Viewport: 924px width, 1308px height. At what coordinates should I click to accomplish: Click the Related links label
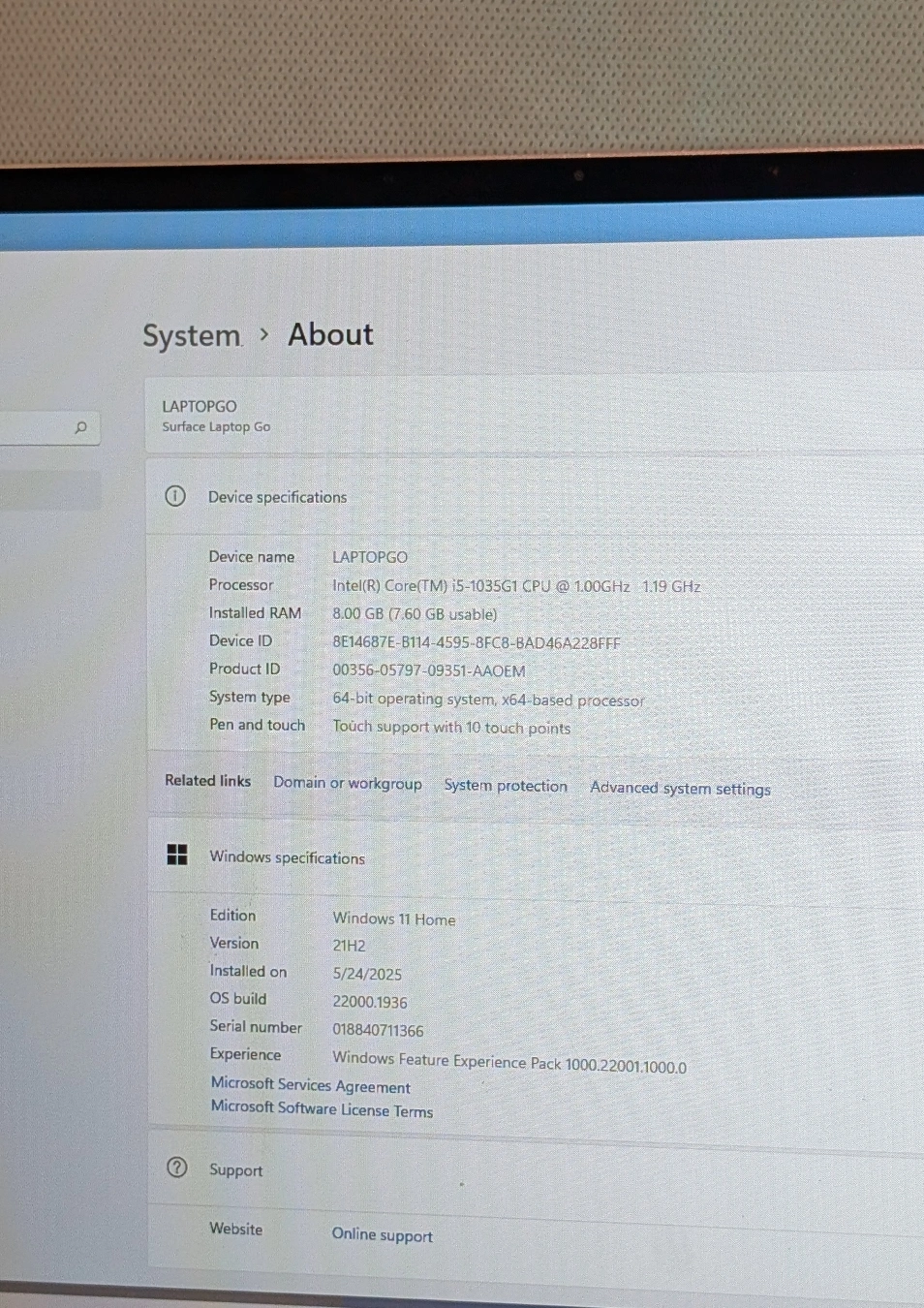pos(208,780)
